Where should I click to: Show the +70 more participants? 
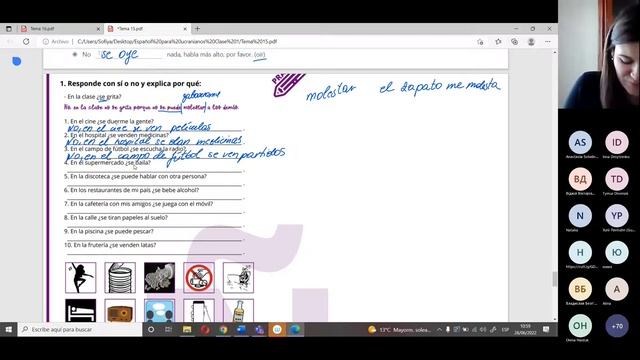click(617, 326)
